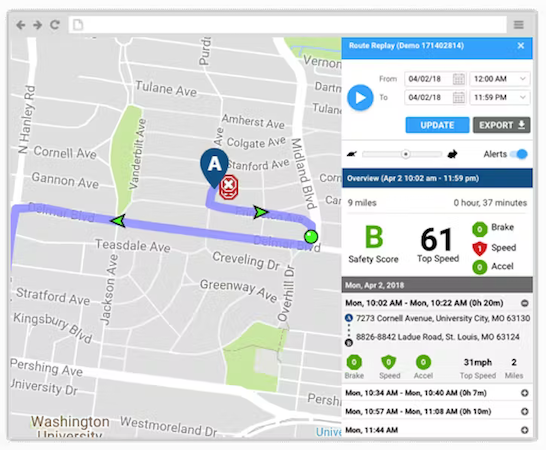Click the UPDATE button
546x450 pixels.
point(437,125)
